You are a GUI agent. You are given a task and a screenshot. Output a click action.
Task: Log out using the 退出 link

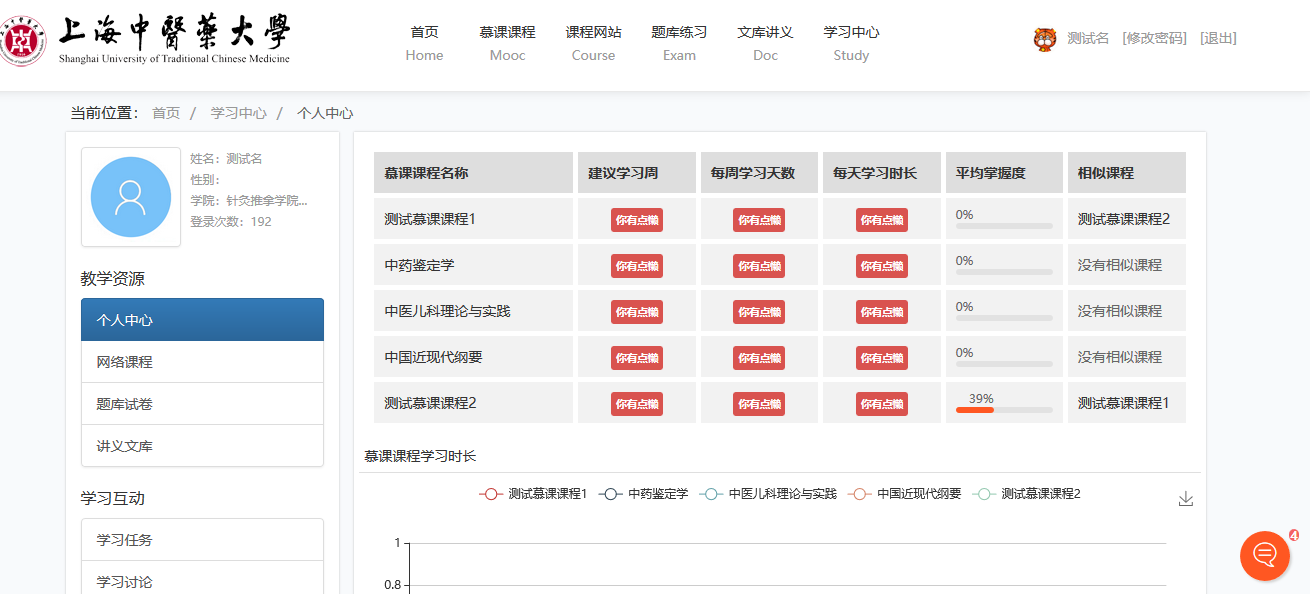click(x=1218, y=38)
